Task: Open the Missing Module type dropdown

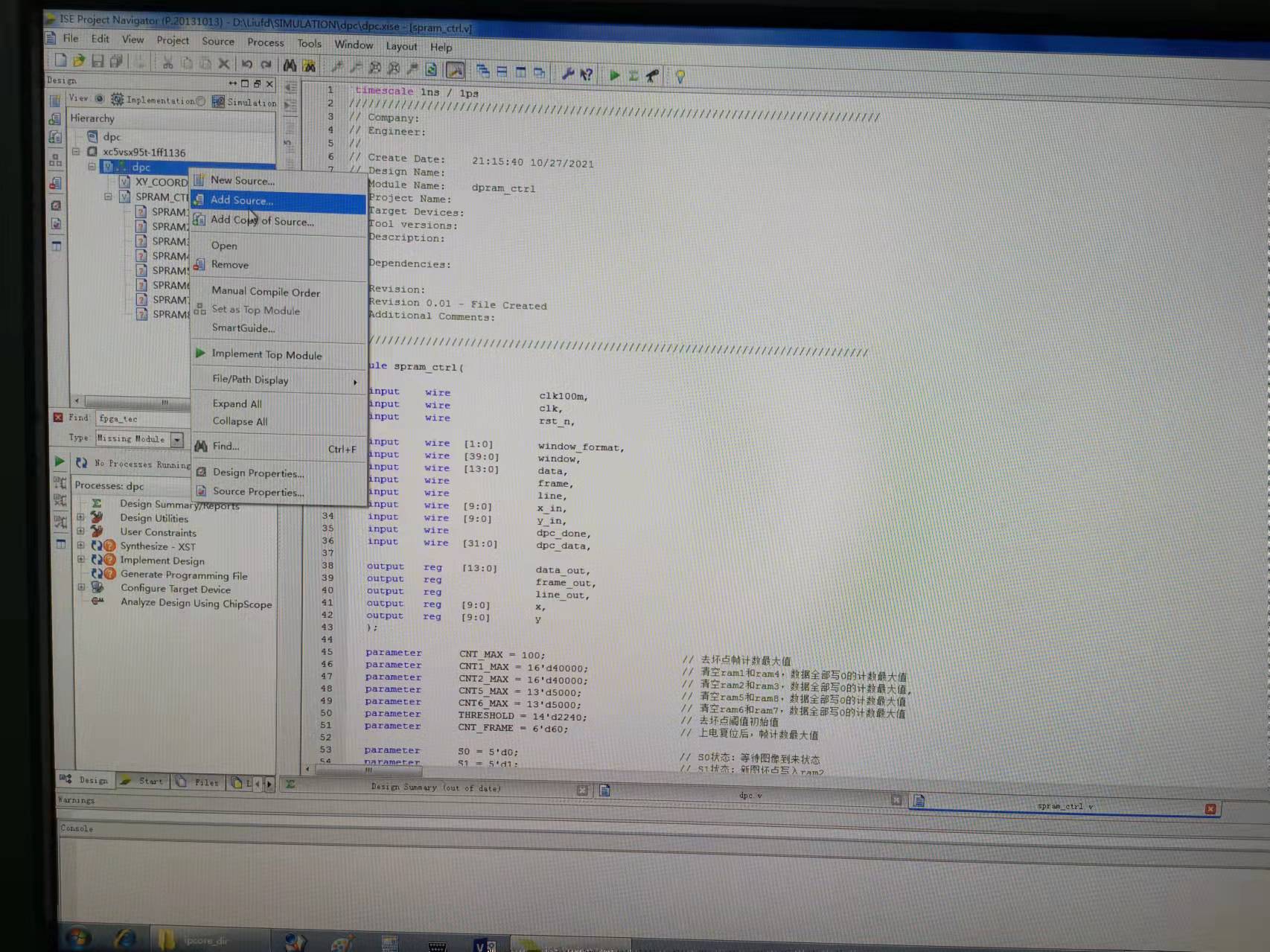Action: coord(177,438)
